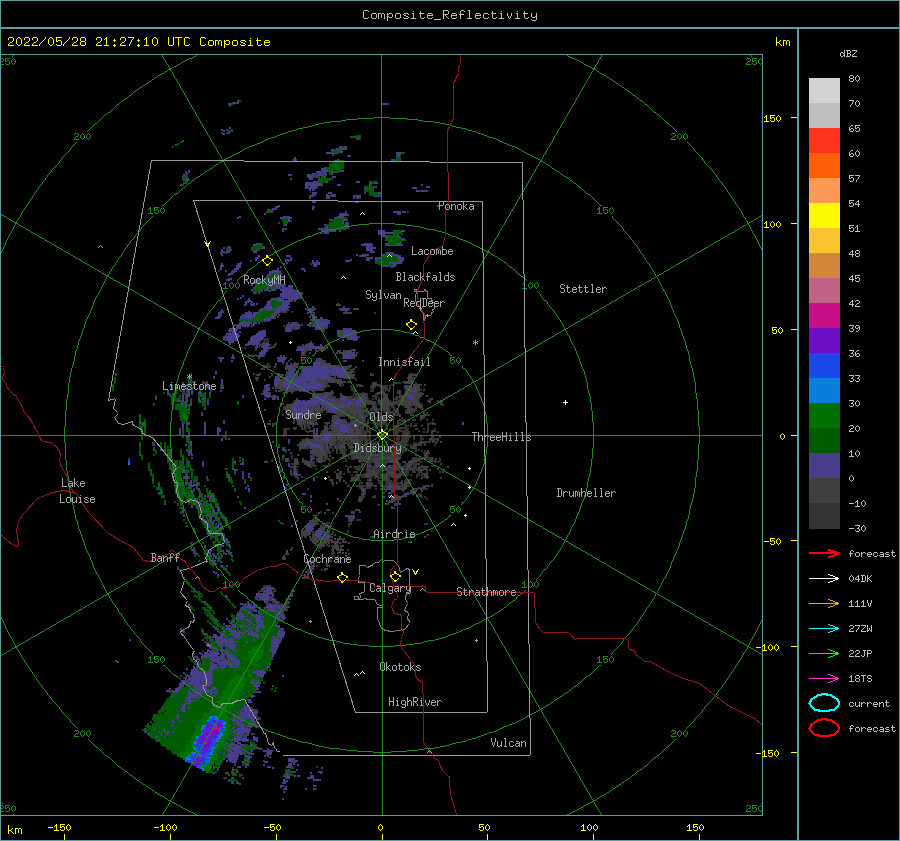Click the RockyMH label
This screenshot has height=841, width=900.
point(264,280)
